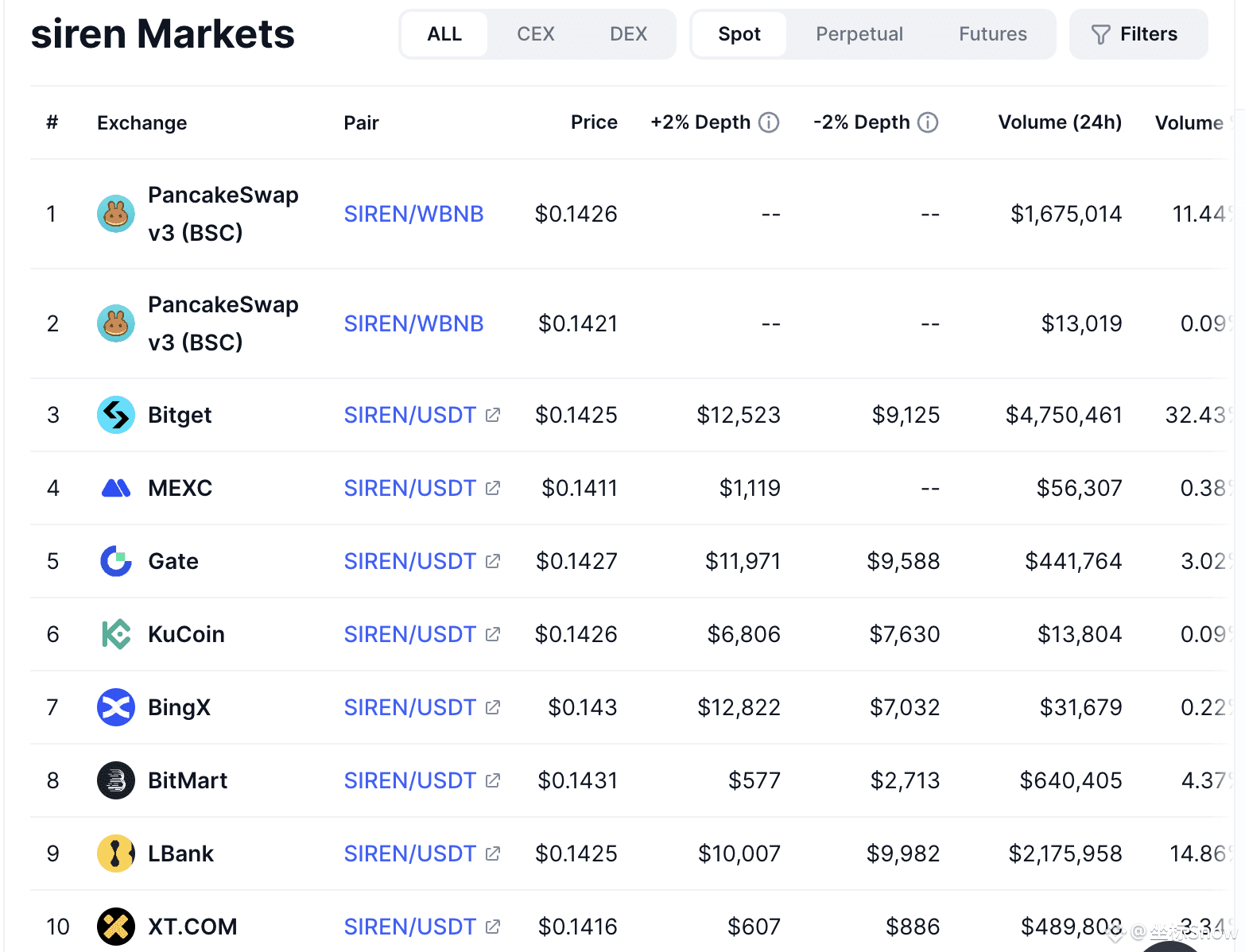Switch to the Perpetual markets tab
Image resolution: width=1245 pixels, height=952 pixels.
point(859,34)
